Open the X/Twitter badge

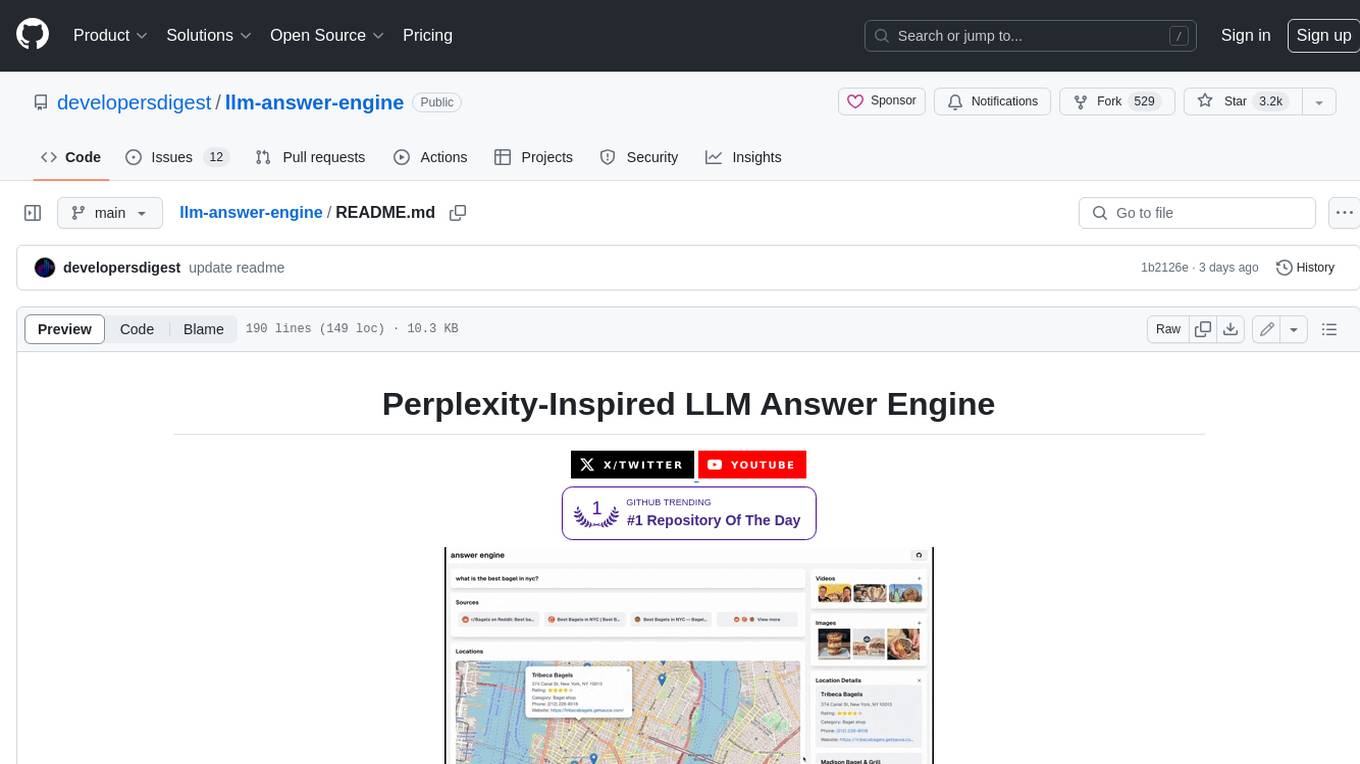tap(633, 464)
